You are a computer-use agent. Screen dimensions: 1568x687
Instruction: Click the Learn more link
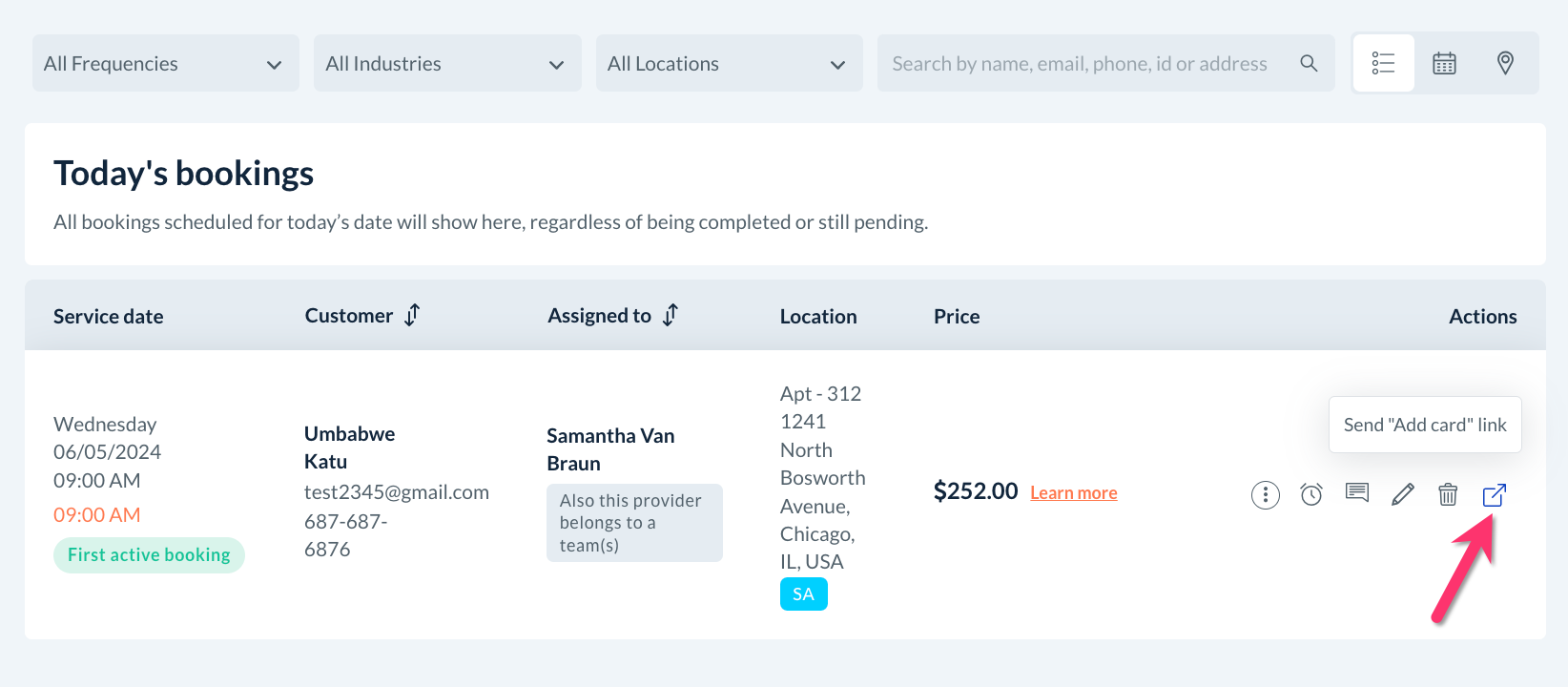[x=1073, y=493]
